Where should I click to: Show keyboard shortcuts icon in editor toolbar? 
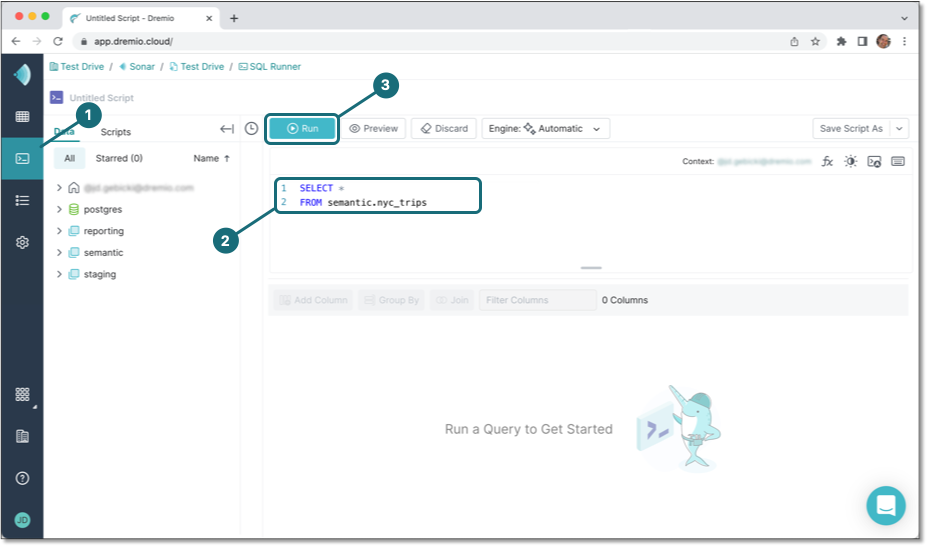[897, 161]
